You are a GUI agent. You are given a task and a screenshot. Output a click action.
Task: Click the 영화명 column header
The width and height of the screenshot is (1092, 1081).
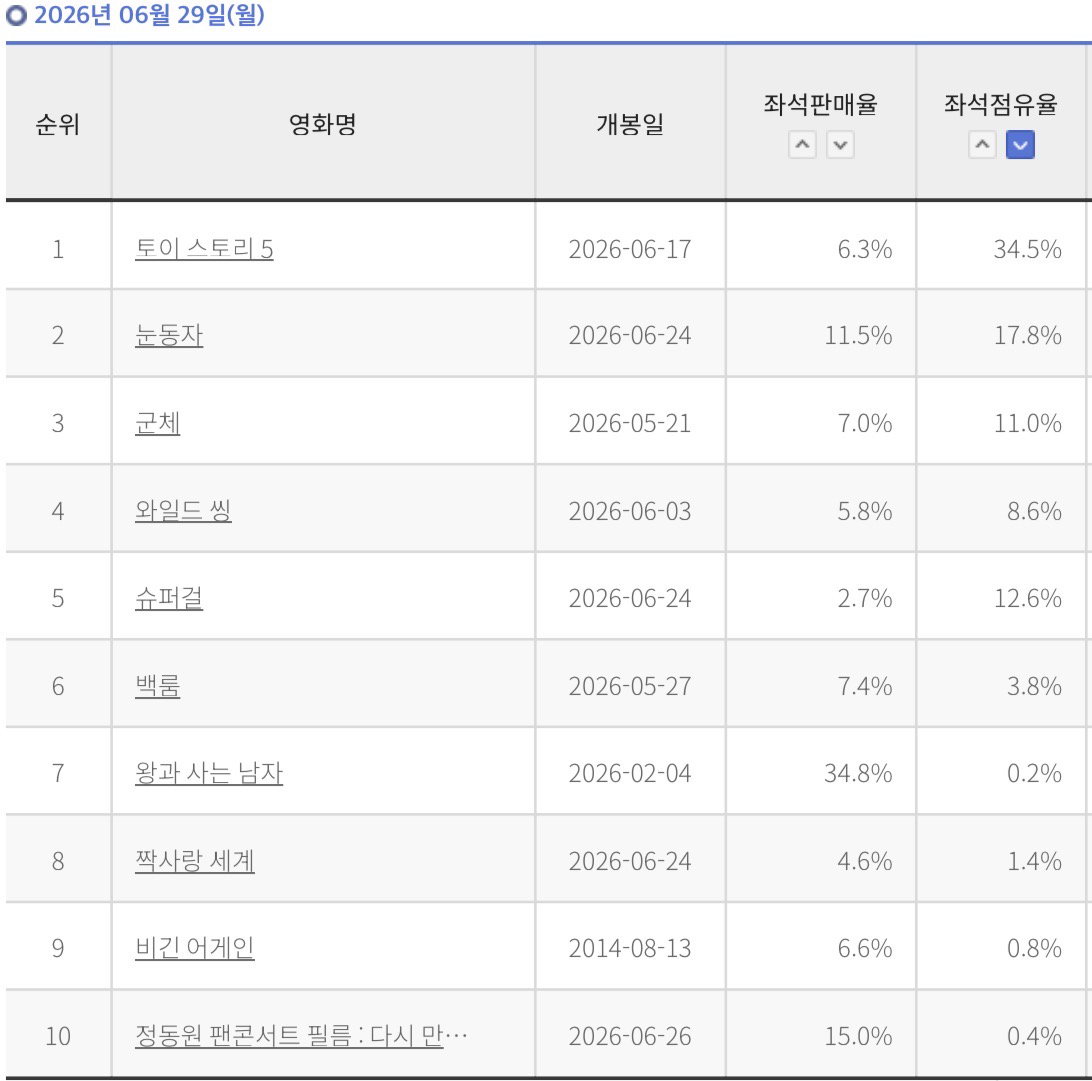(x=322, y=124)
